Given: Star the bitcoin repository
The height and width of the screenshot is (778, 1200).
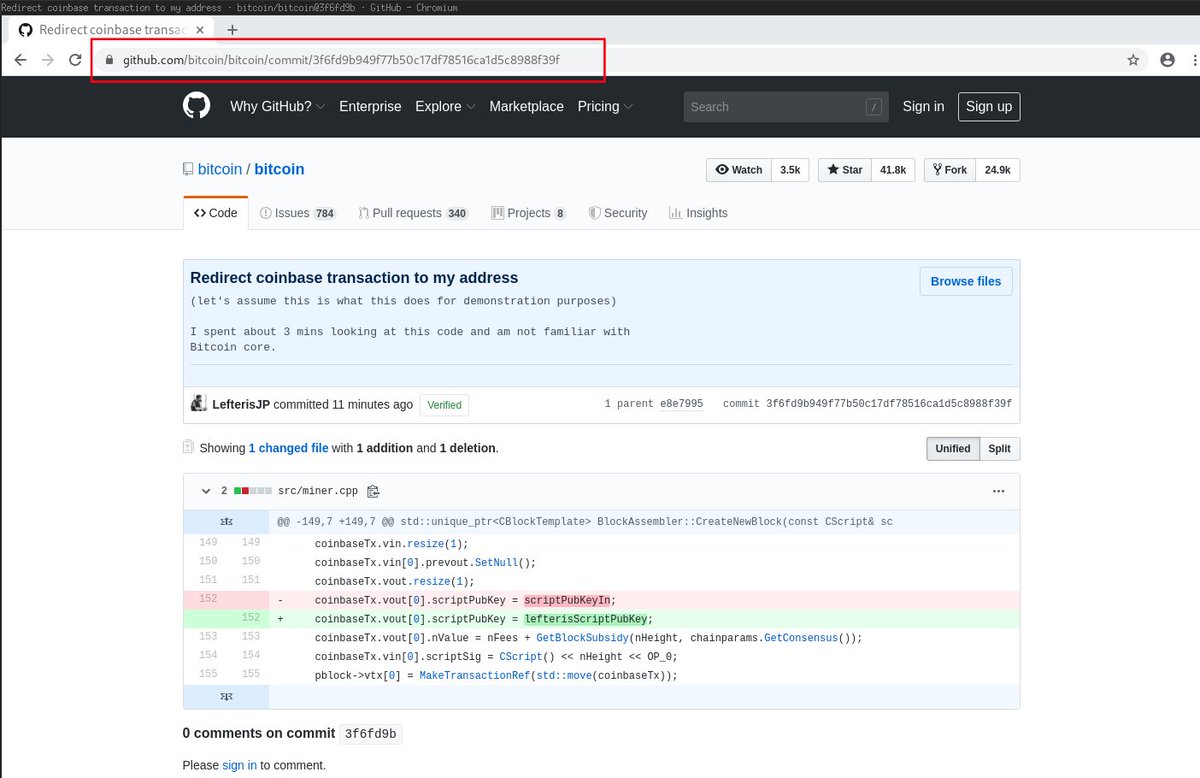Looking at the screenshot, I should coord(845,170).
